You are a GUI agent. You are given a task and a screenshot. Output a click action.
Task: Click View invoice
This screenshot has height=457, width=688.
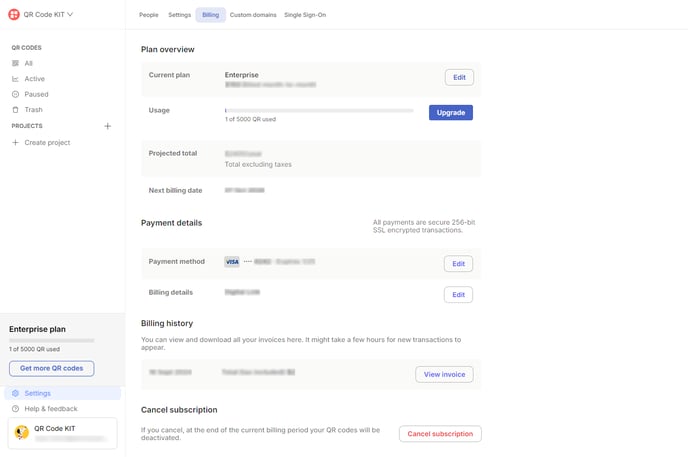(444, 374)
